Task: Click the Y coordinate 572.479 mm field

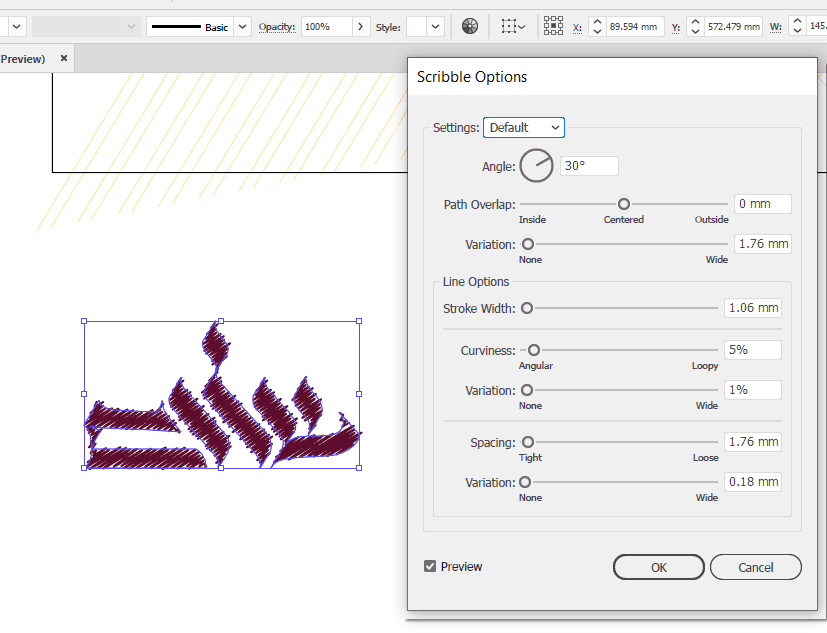Action: click(x=733, y=26)
